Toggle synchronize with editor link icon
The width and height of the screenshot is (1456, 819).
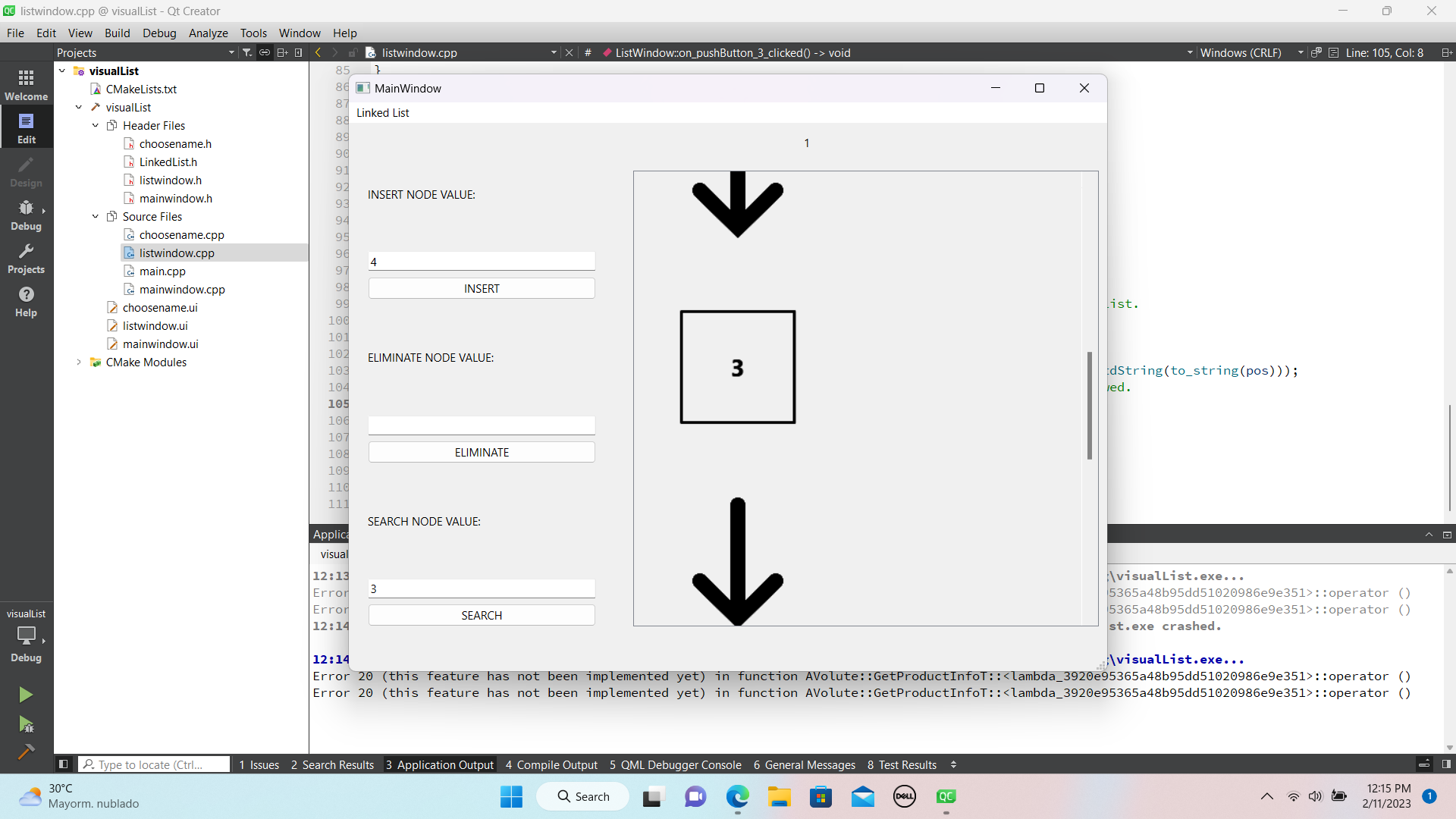[265, 52]
